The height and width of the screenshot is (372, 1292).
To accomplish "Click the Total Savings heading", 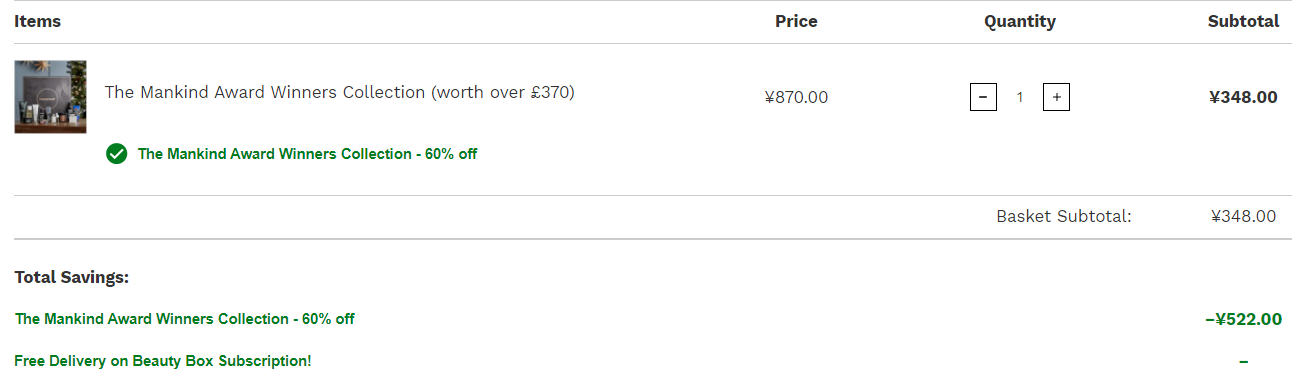I will (x=72, y=278).
